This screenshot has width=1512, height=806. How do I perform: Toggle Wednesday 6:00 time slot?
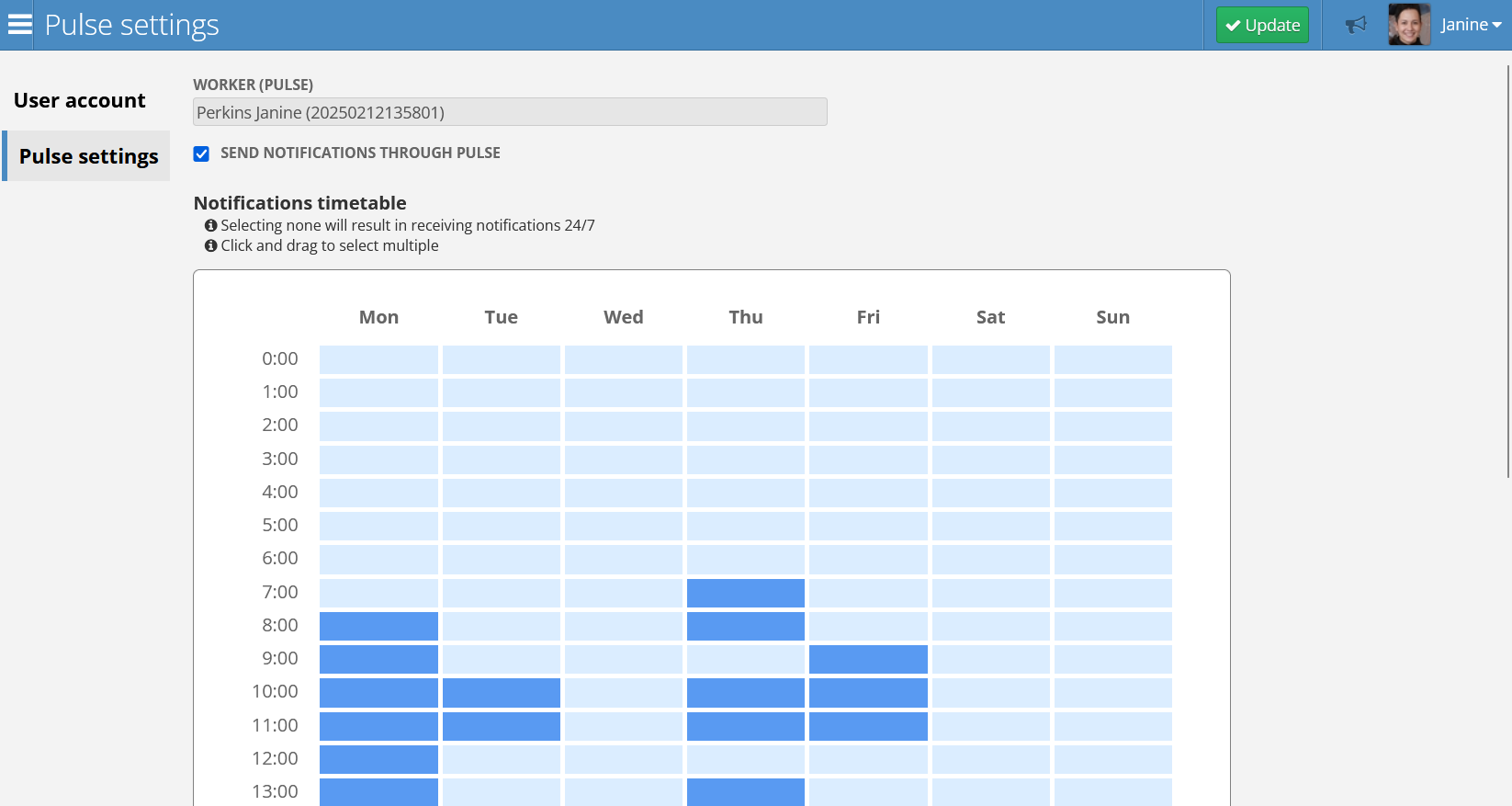coord(624,559)
